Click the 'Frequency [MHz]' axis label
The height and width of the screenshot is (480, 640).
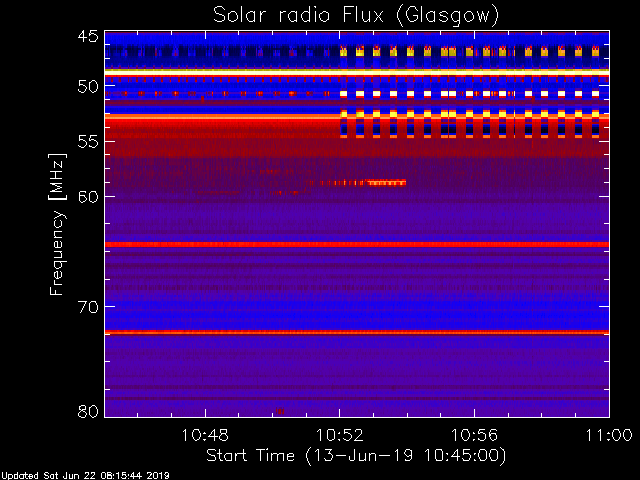(x=57, y=224)
